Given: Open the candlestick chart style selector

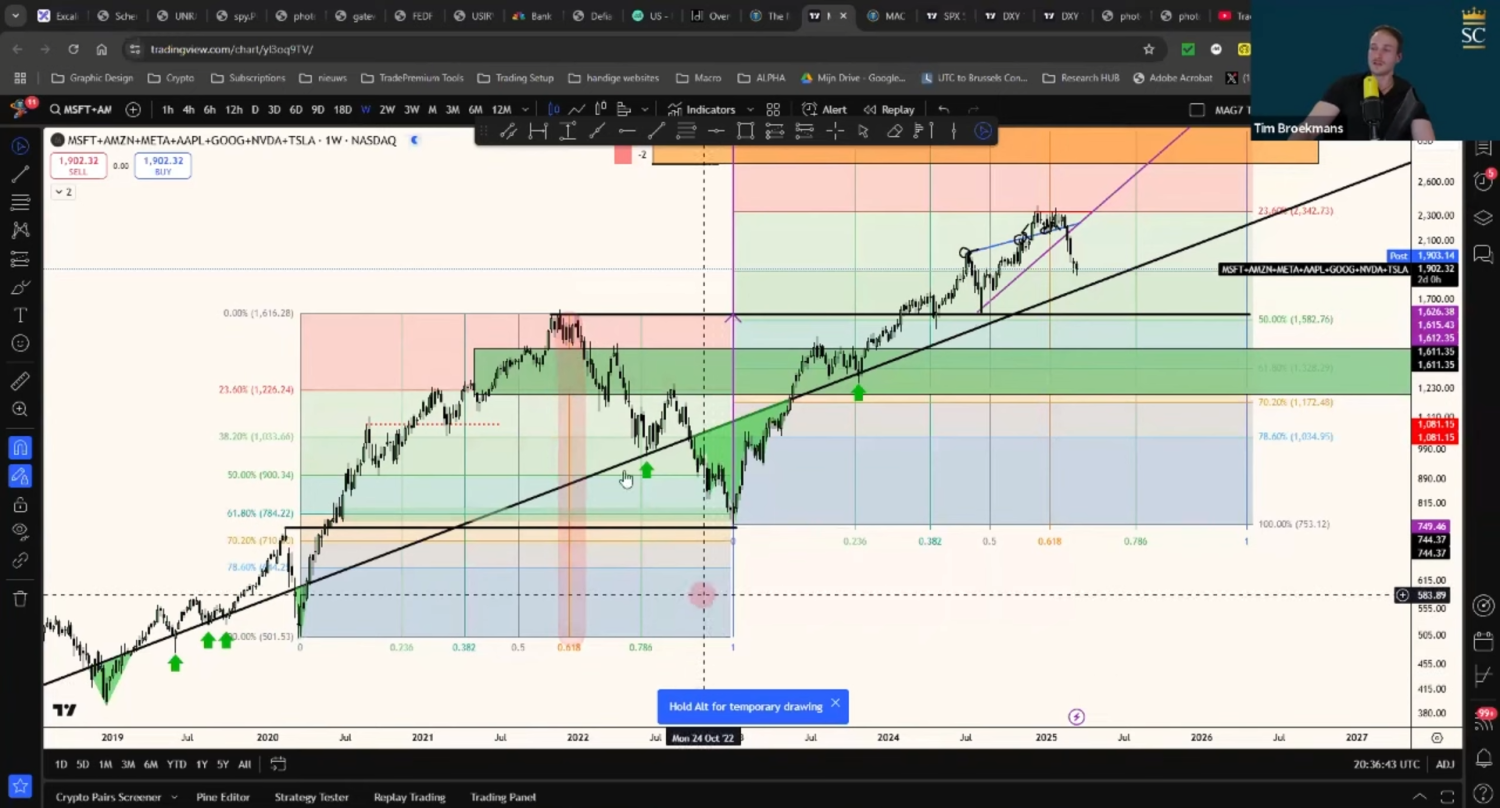Looking at the screenshot, I should (554, 109).
